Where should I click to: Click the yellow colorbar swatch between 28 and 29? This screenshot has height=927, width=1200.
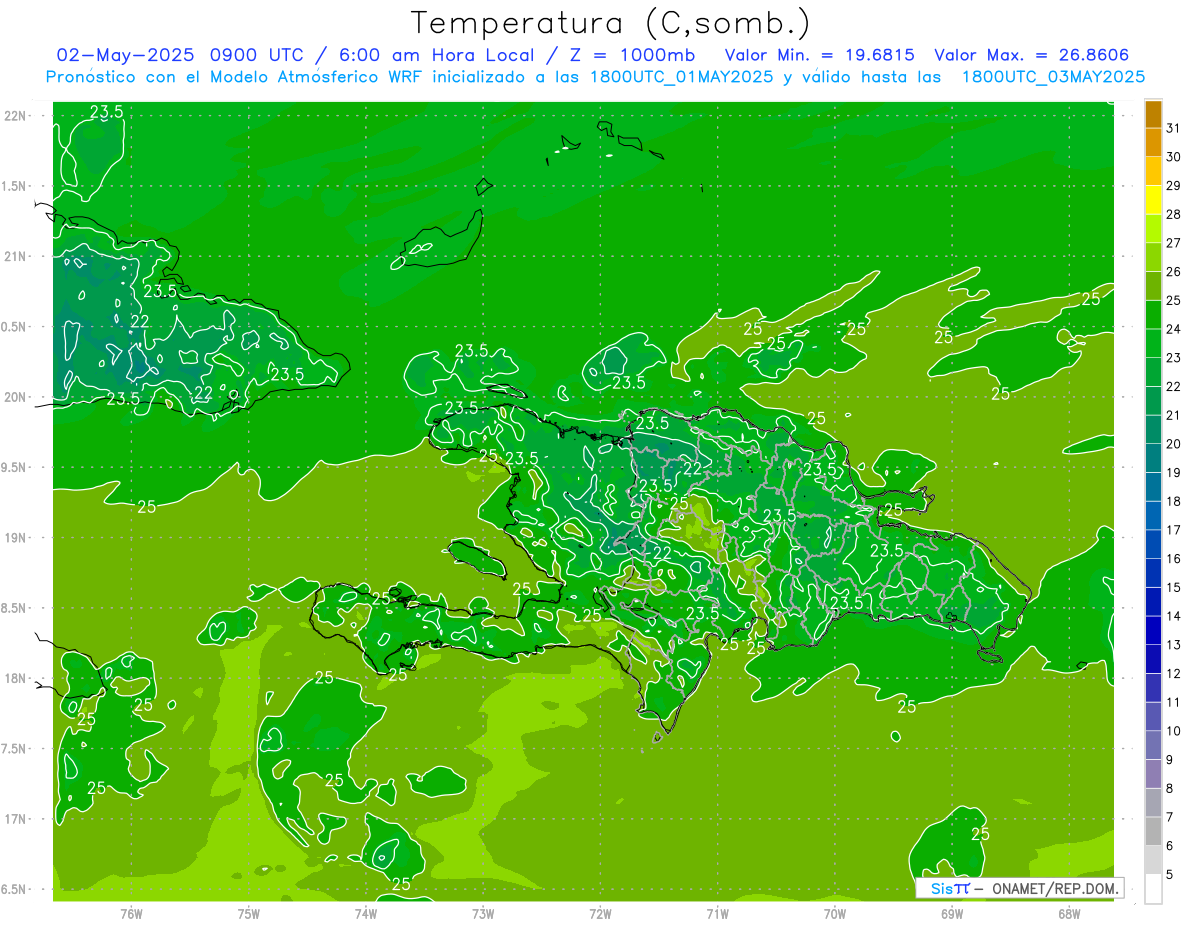pyautogui.click(x=1153, y=200)
